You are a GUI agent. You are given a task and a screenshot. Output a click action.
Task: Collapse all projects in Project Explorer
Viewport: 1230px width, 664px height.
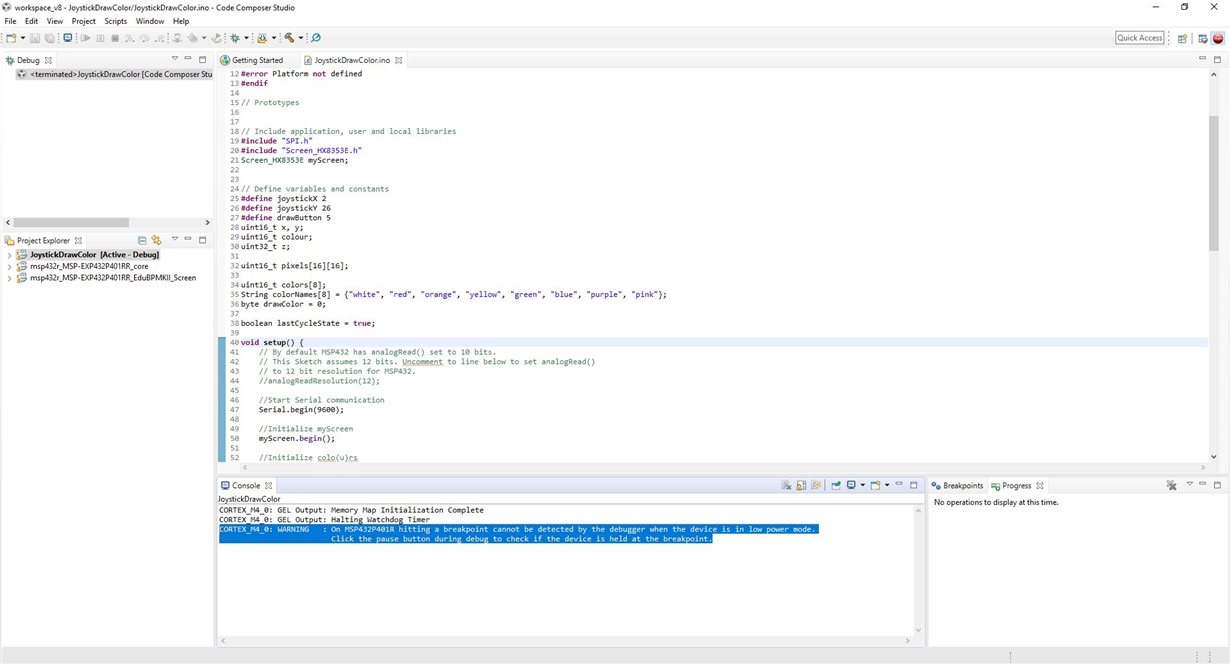click(x=142, y=240)
